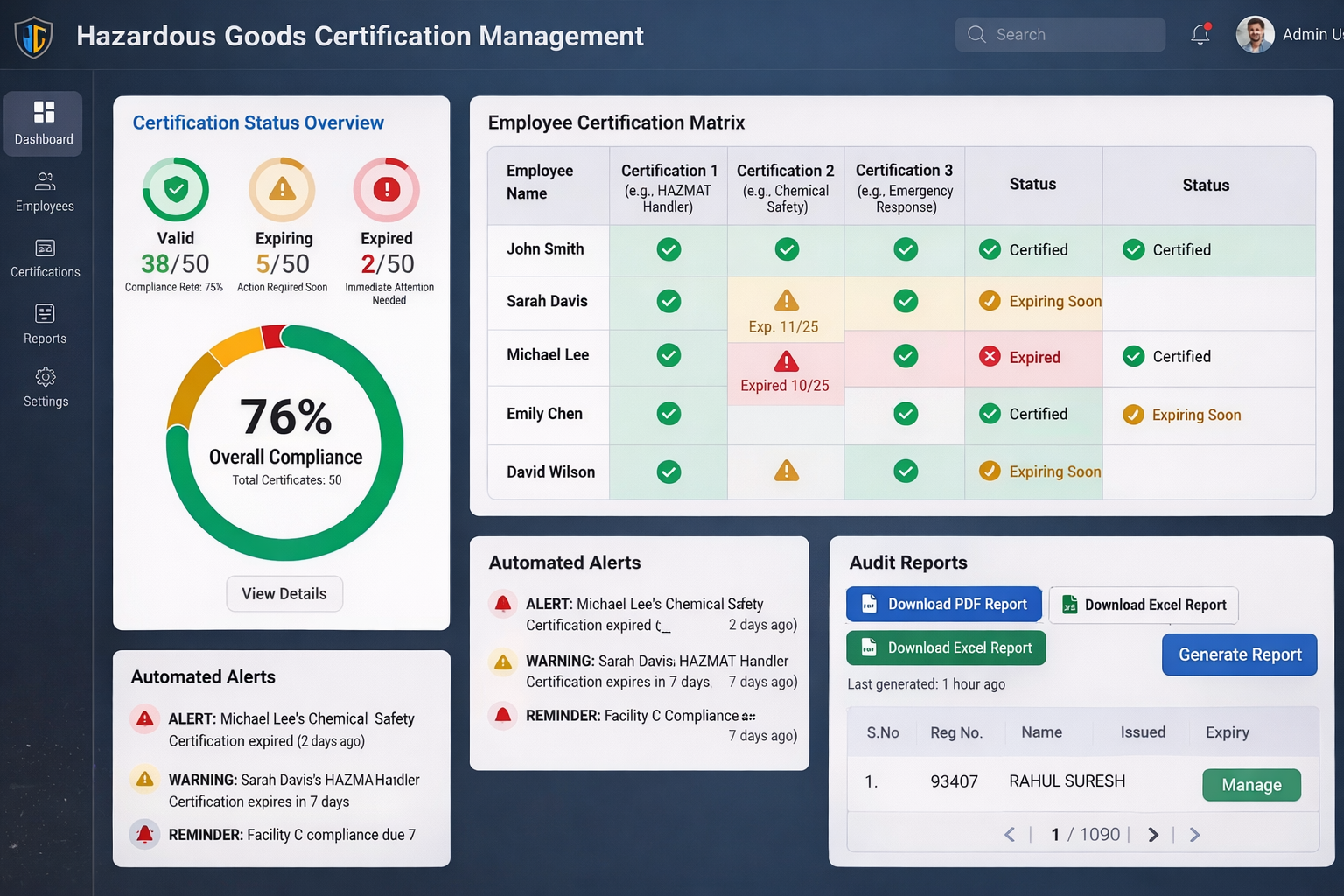Click John Smith's Certification 1 checkmark
This screenshot has height=896, width=1344.
point(668,250)
